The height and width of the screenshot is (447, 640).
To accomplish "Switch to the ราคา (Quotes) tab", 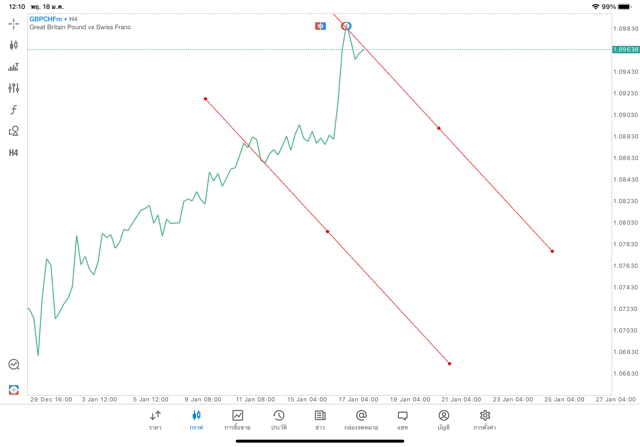I will [x=155, y=419].
